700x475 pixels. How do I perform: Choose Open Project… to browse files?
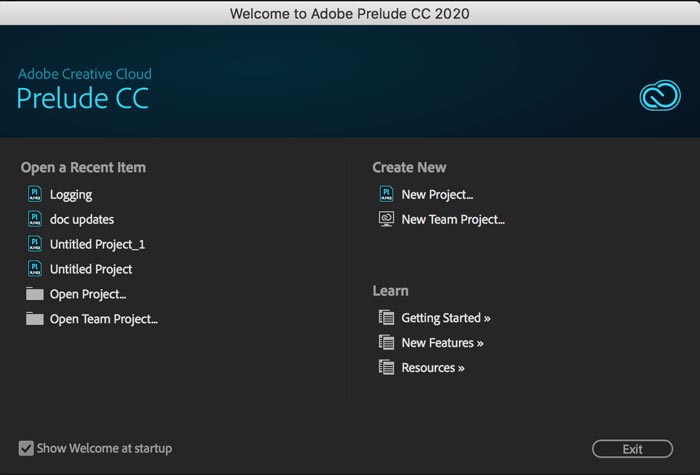tap(88, 294)
